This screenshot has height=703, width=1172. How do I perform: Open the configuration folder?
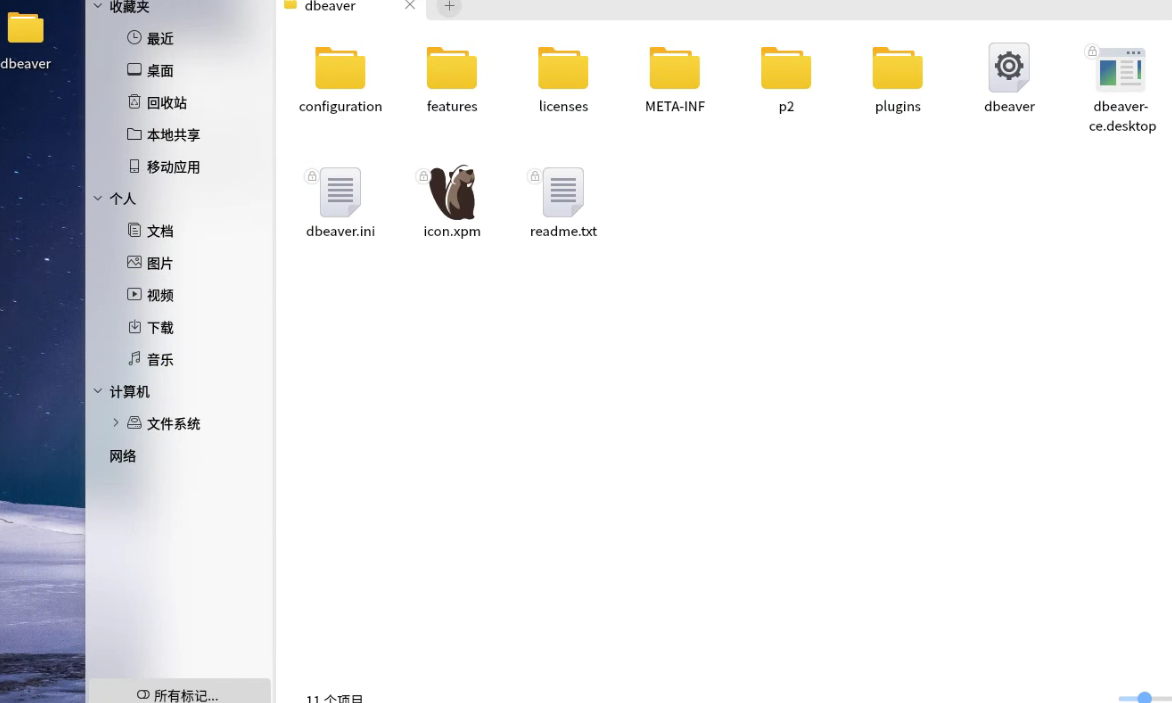click(x=340, y=68)
